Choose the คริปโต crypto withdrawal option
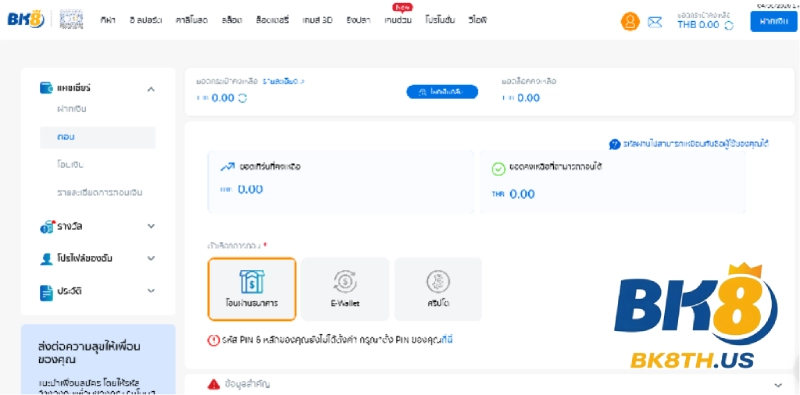The width and height of the screenshot is (800, 395). pyautogui.click(x=438, y=289)
